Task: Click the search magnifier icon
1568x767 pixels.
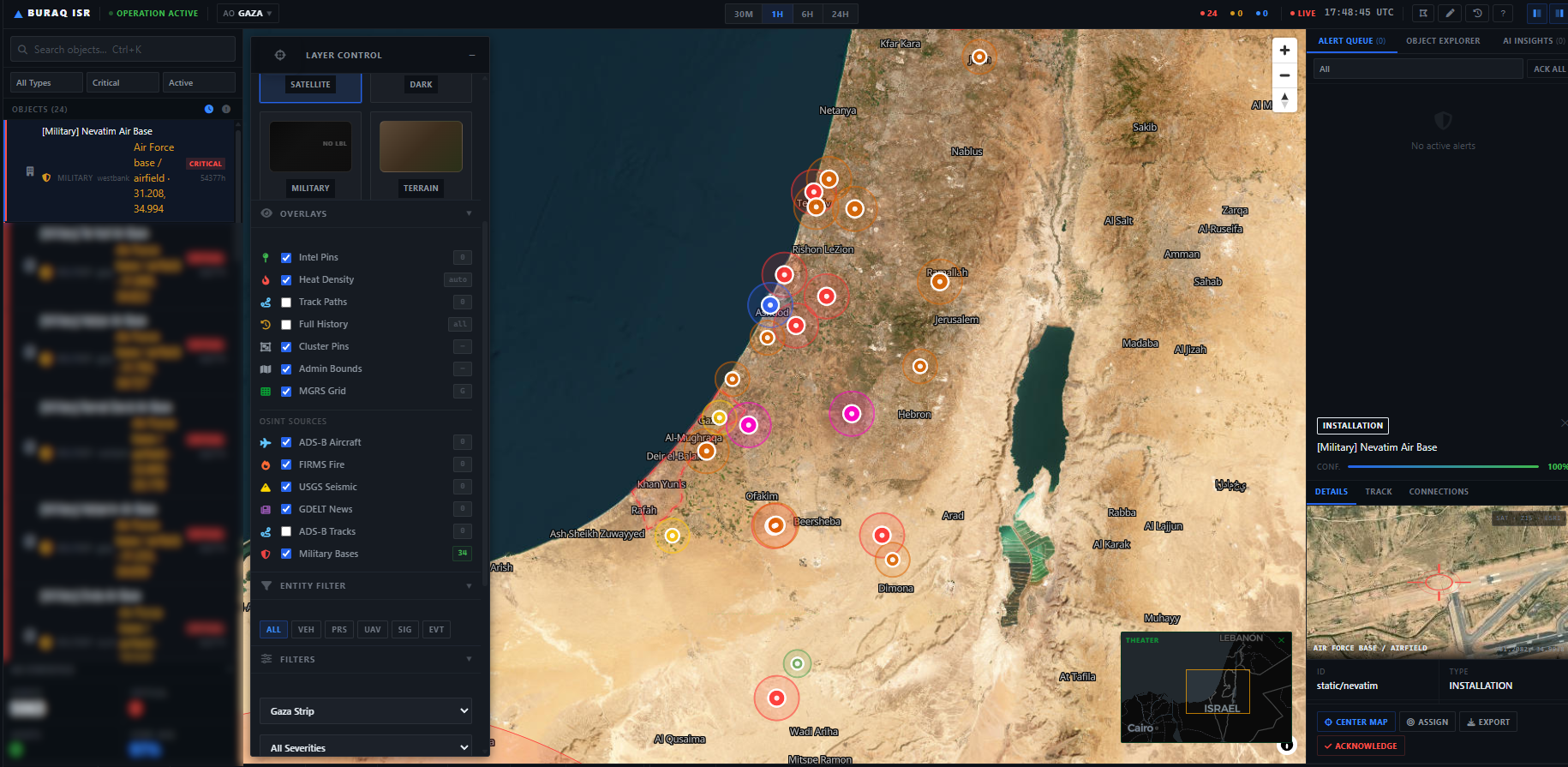Action: click(23, 50)
